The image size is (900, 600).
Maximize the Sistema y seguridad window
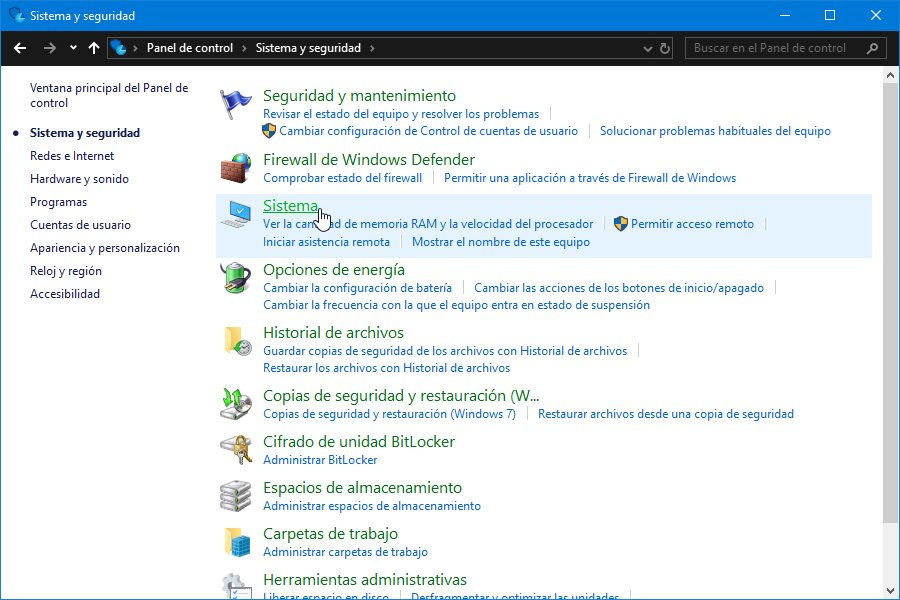pyautogui.click(x=830, y=15)
